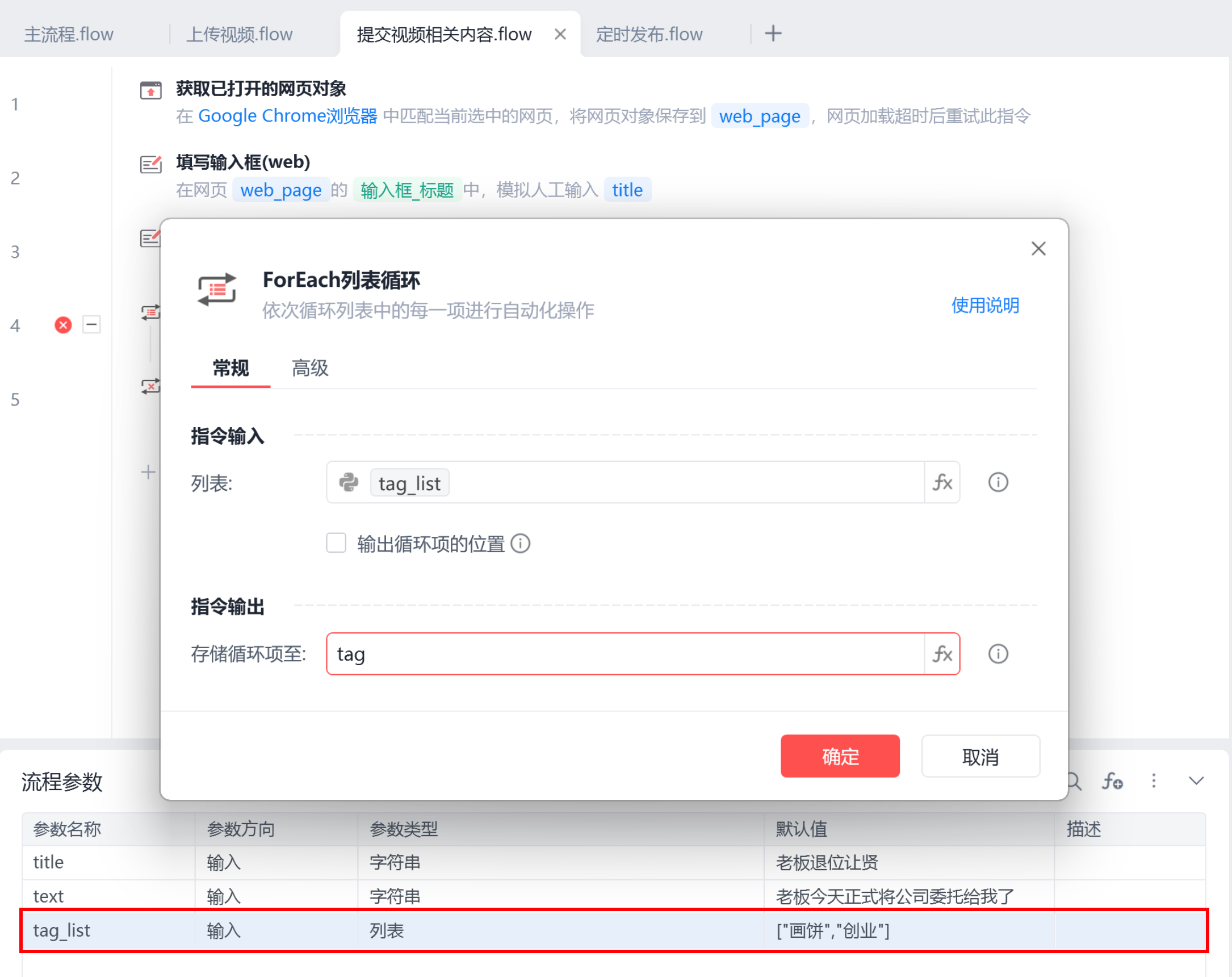This screenshot has height=977, width=1232.
Task: Open the 使用说明 help link
Action: click(x=984, y=306)
